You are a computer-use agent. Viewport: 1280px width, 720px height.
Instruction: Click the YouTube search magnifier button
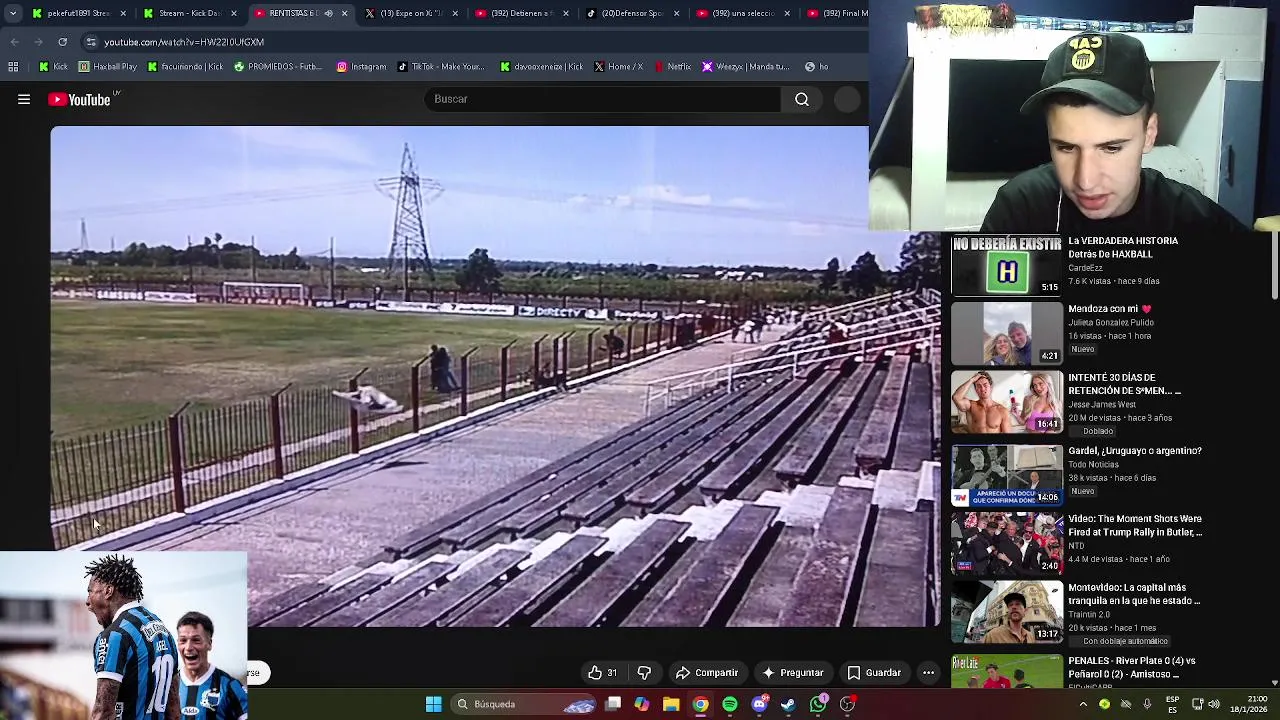point(802,99)
